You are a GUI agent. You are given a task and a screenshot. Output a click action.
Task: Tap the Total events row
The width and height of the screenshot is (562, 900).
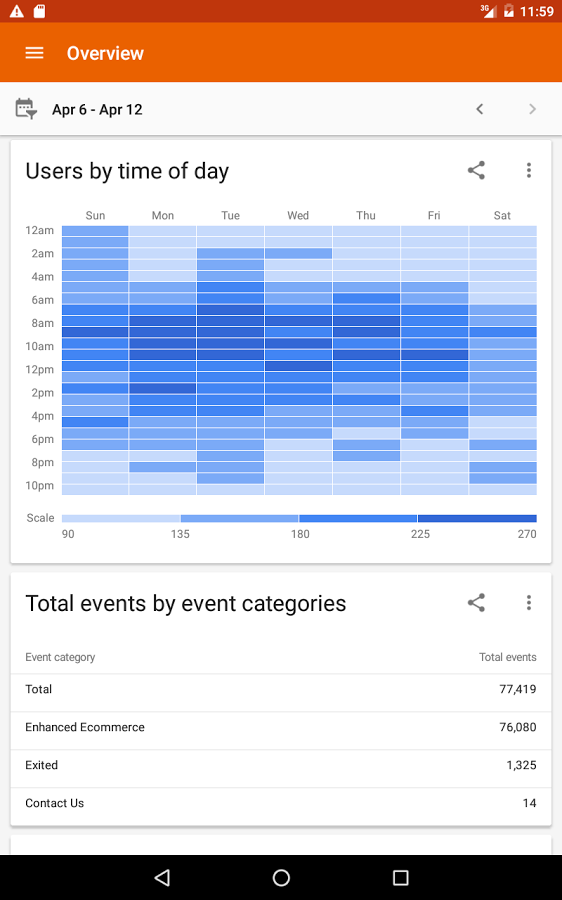click(281, 689)
